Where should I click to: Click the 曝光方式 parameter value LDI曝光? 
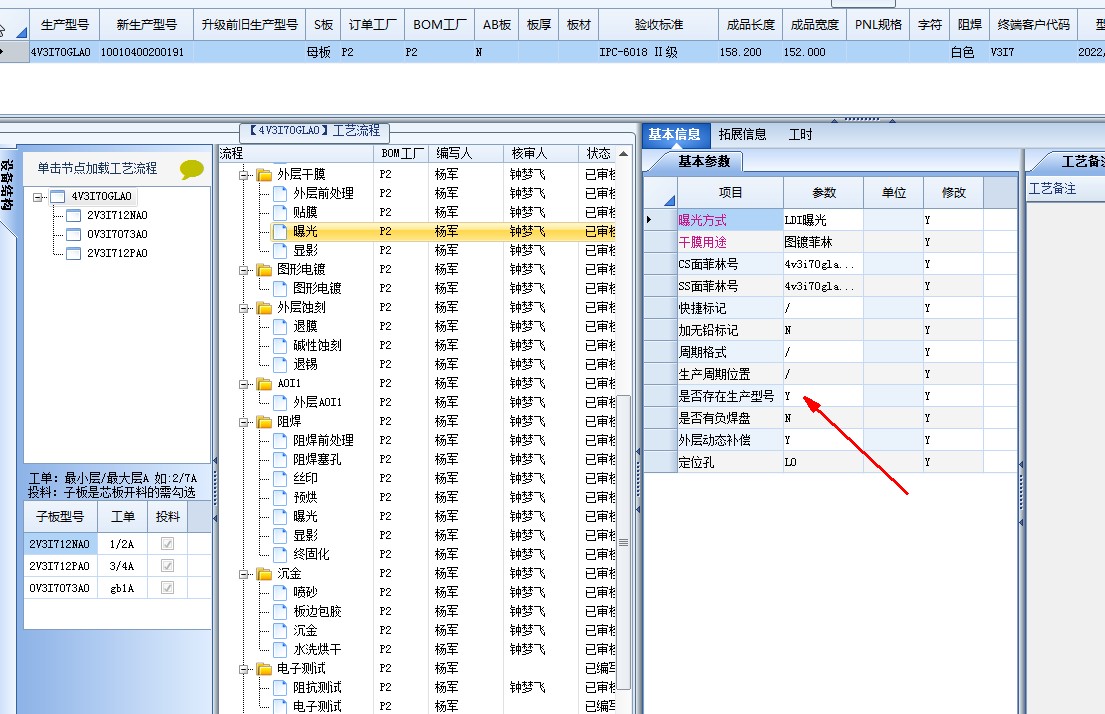[x=823, y=220]
